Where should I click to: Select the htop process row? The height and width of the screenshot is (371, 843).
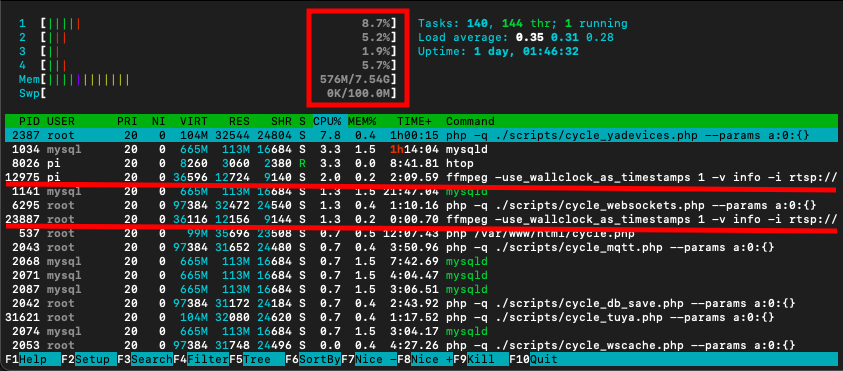pos(422,163)
